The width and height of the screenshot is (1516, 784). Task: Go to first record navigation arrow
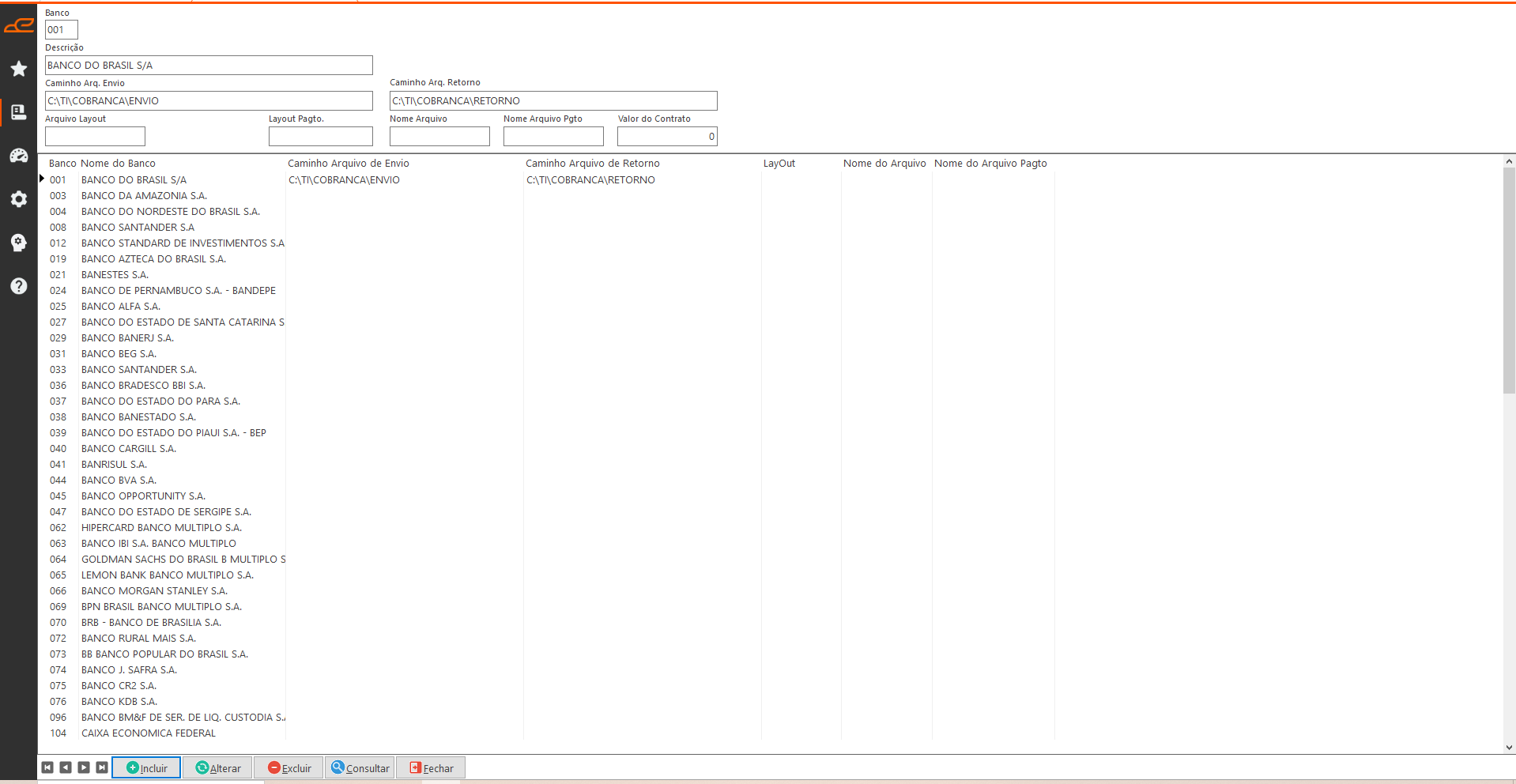pyautogui.click(x=47, y=767)
